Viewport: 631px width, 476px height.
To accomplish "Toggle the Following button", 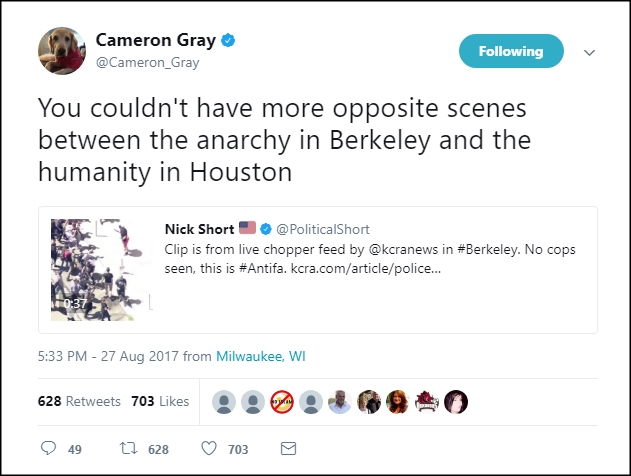I will pyautogui.click(x=511, y=51).
